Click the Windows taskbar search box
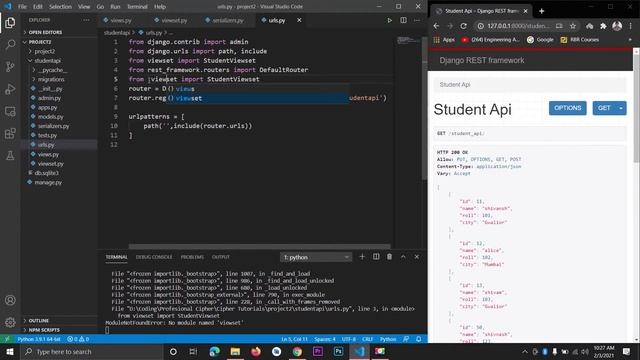Viewport: 640px width, 360px height. point(92,351)
